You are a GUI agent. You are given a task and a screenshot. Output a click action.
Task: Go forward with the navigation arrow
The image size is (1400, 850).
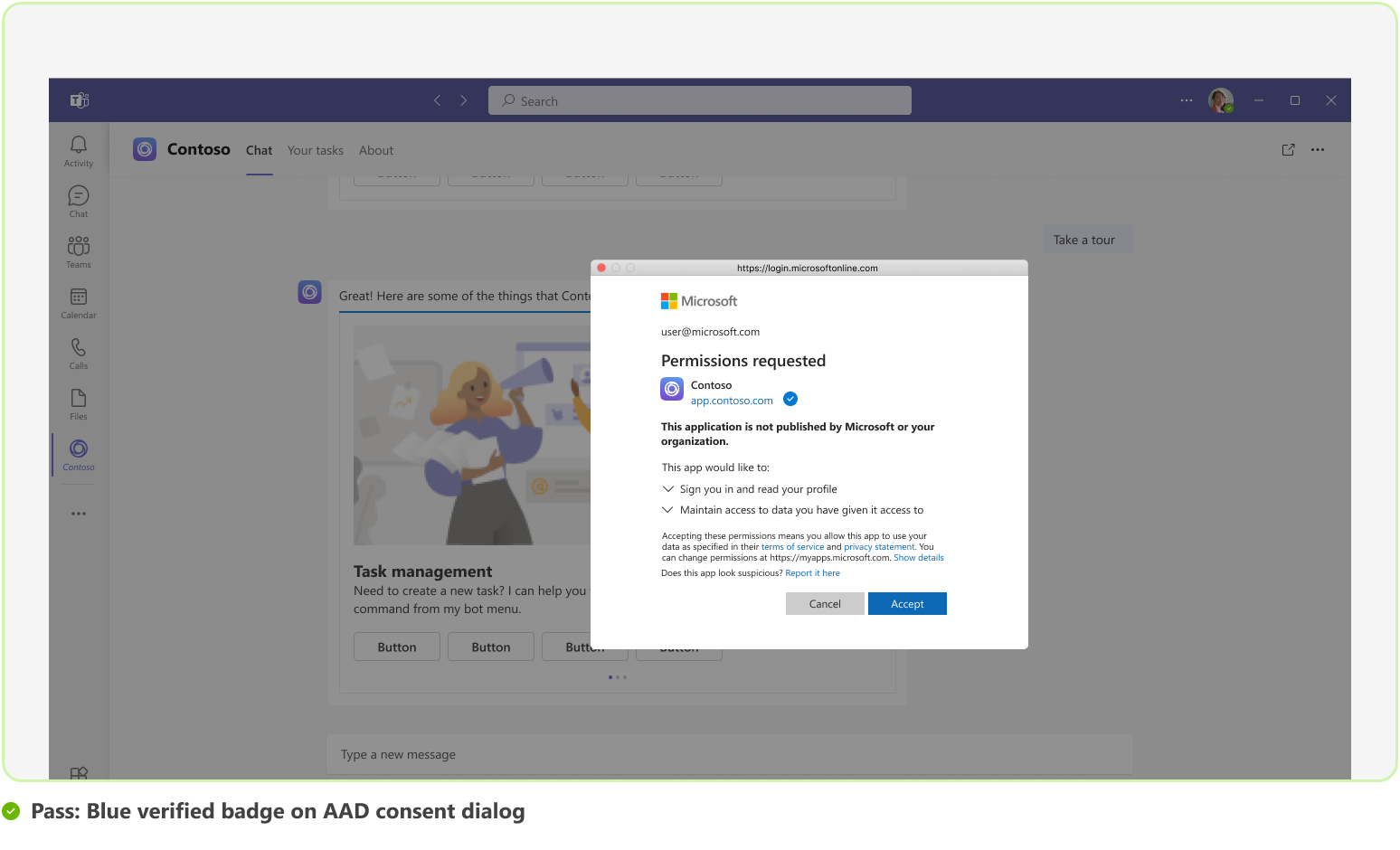[464, 100]
